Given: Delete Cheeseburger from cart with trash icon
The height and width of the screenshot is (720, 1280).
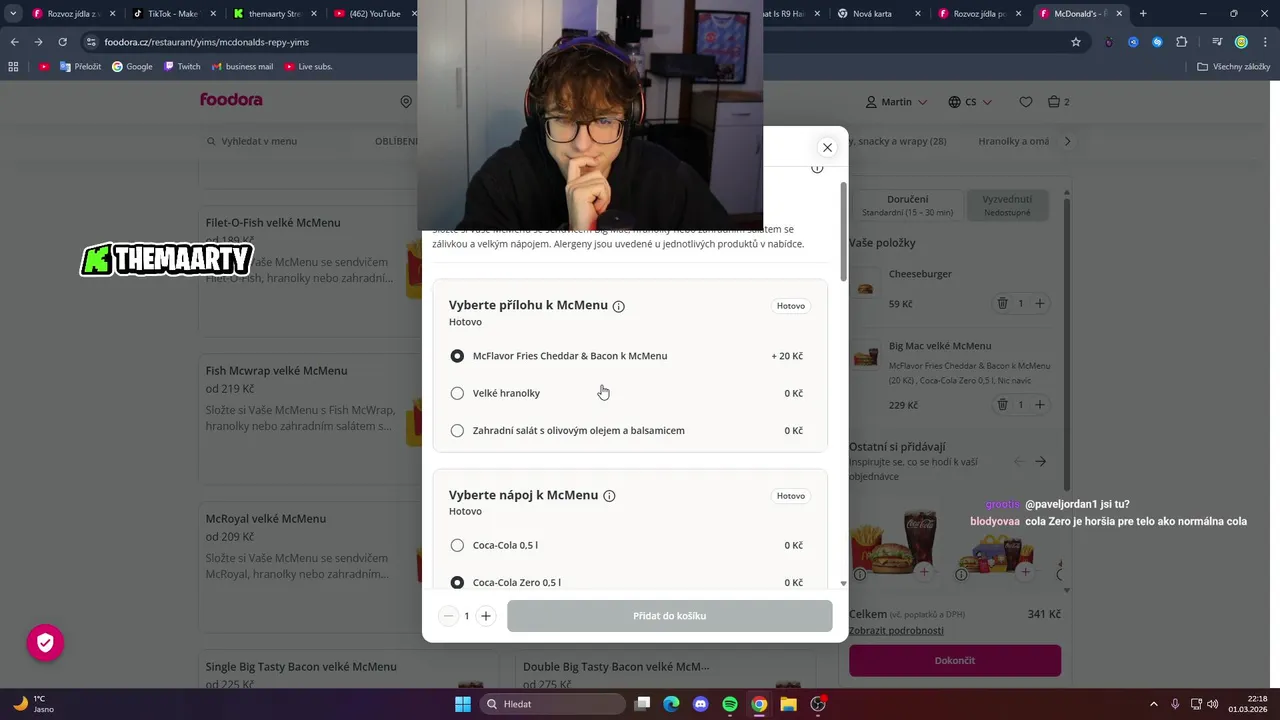Looking at the screenshot, I should 1002,303.
